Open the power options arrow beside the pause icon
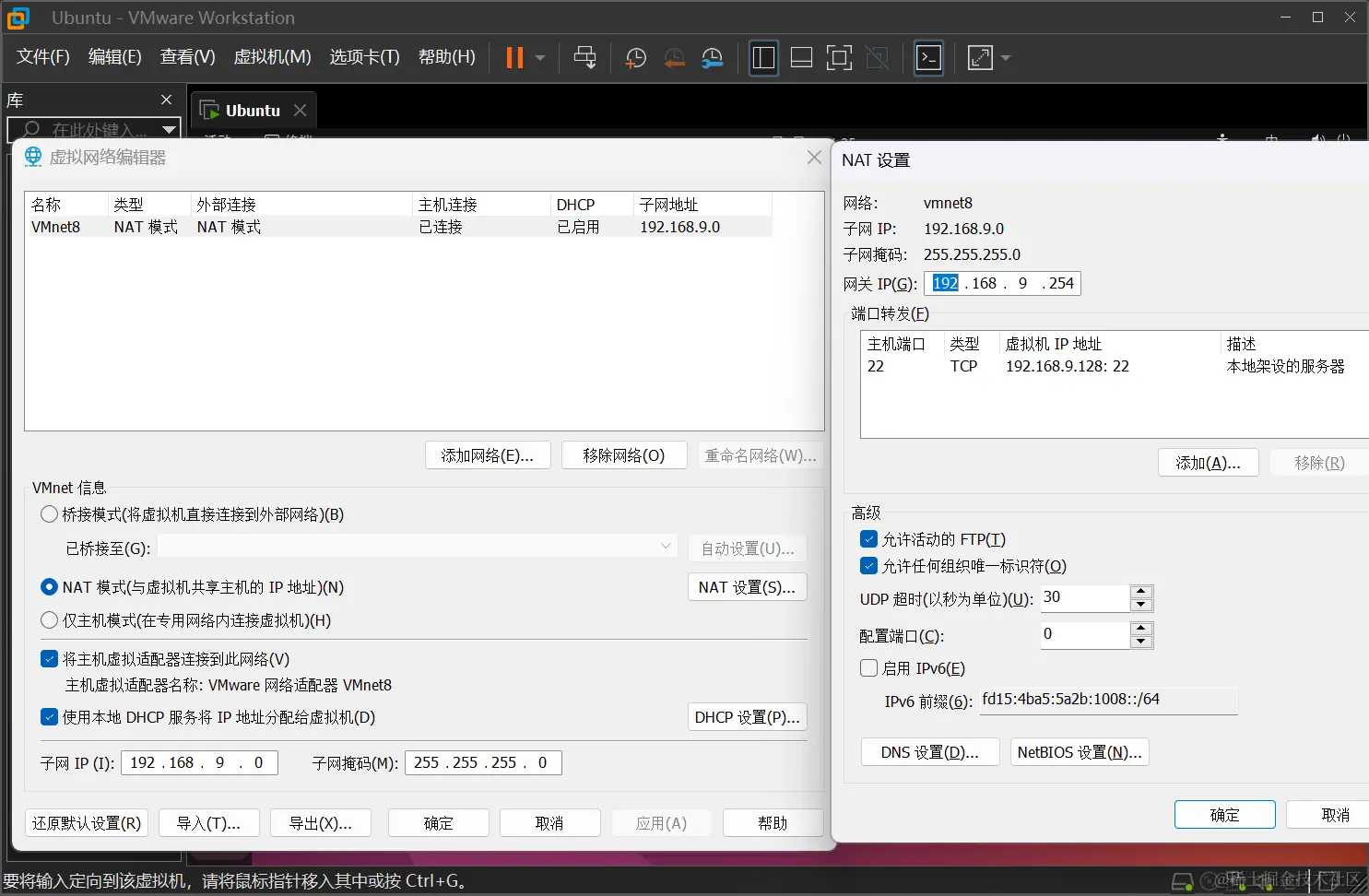This screenshot has height=896, width=1369. [x=540, y=58]
